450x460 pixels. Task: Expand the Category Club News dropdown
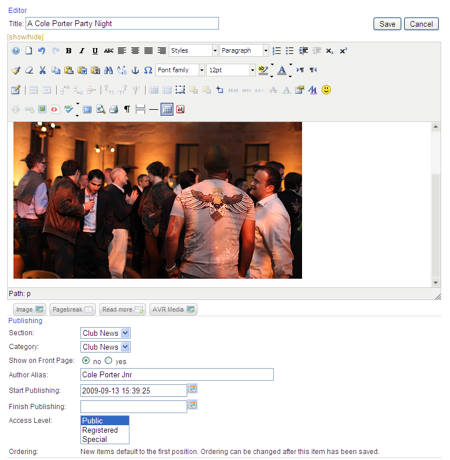pyautogui.click(x=105, y=347)
